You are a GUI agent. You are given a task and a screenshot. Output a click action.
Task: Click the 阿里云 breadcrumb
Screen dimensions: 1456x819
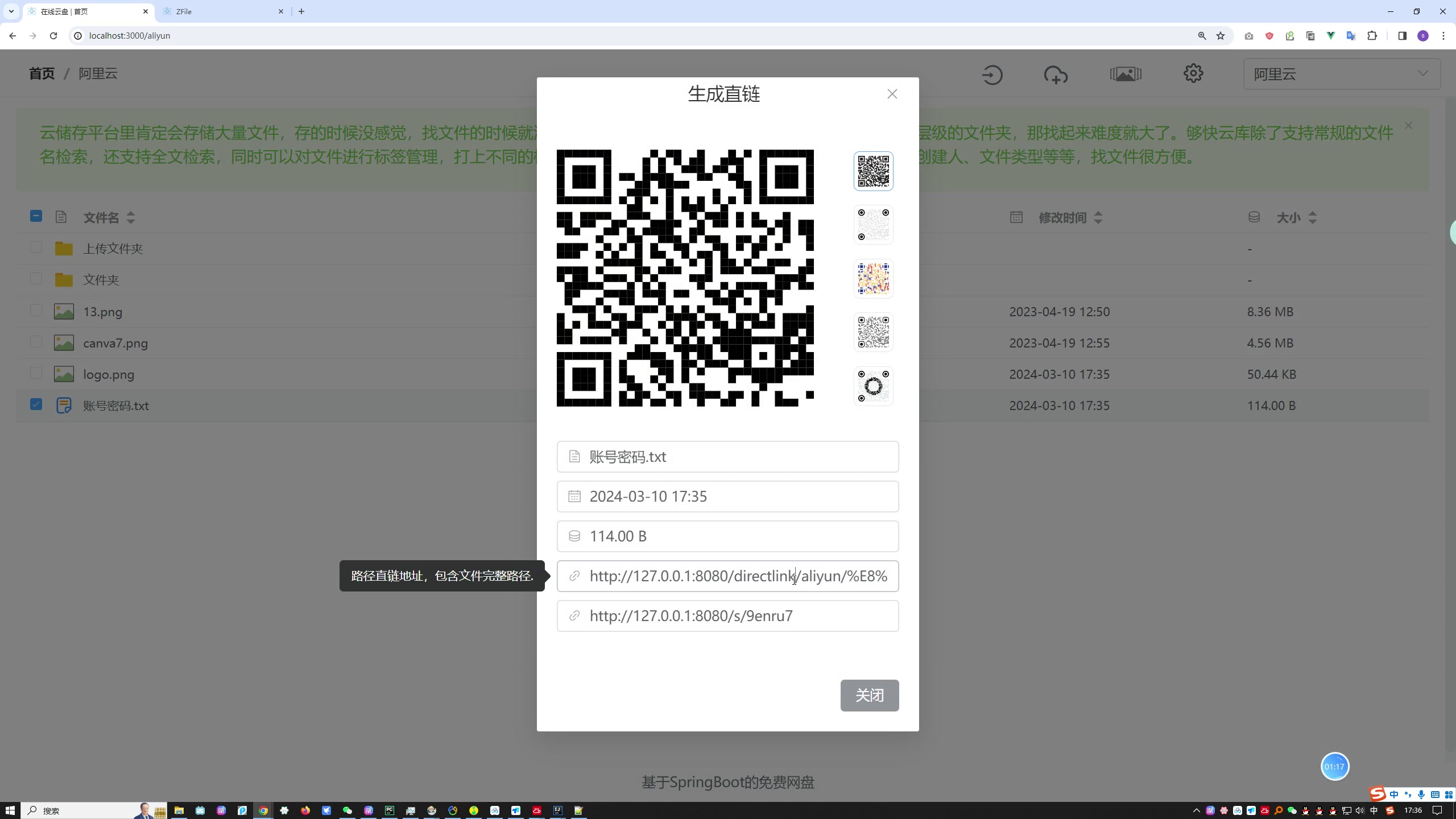(98, 73)
